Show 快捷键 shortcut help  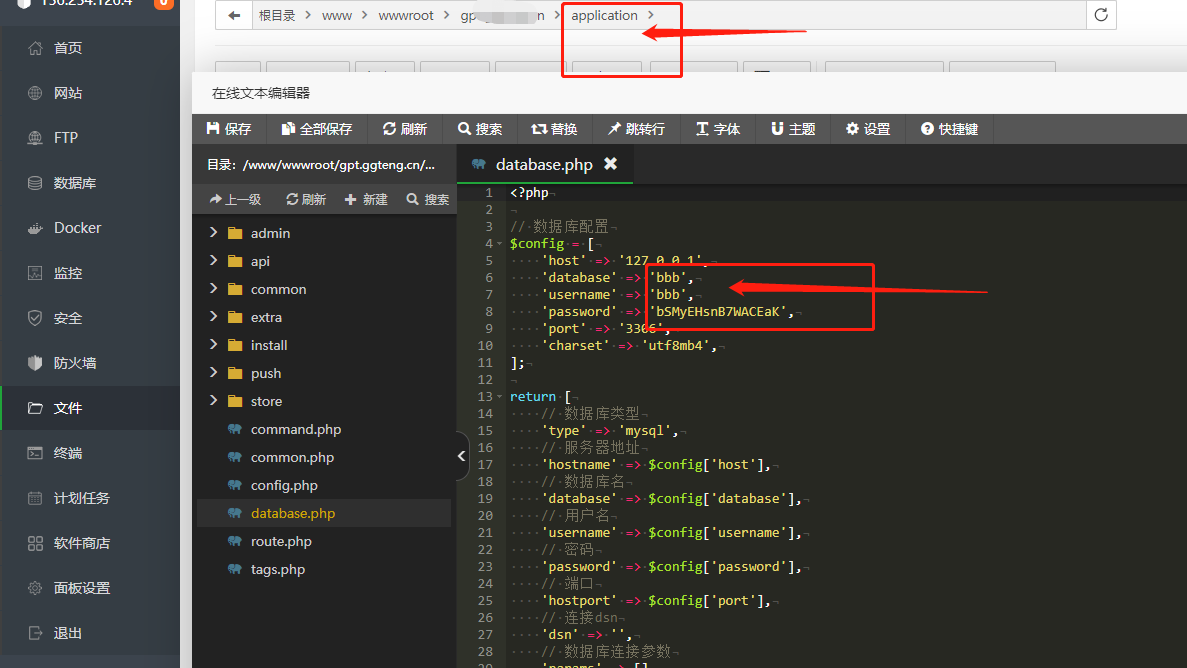click(949, 129)
